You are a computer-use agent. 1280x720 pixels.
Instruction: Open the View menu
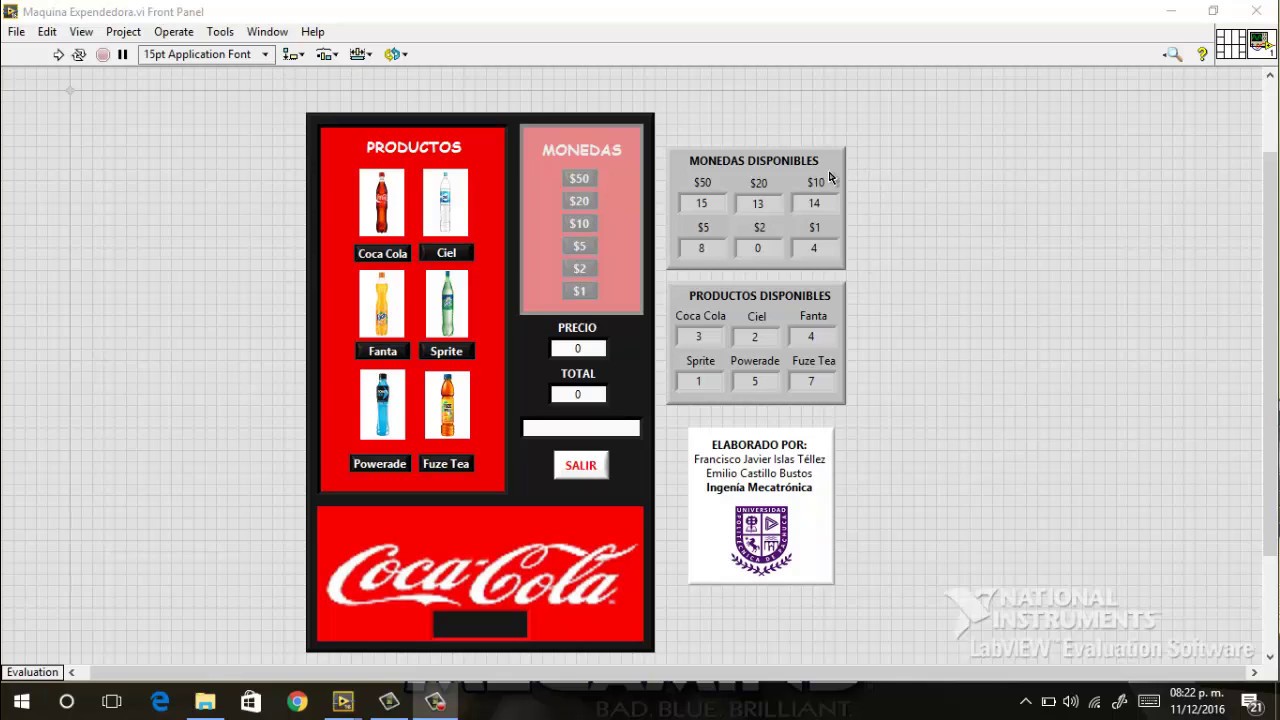click(81, 32)
